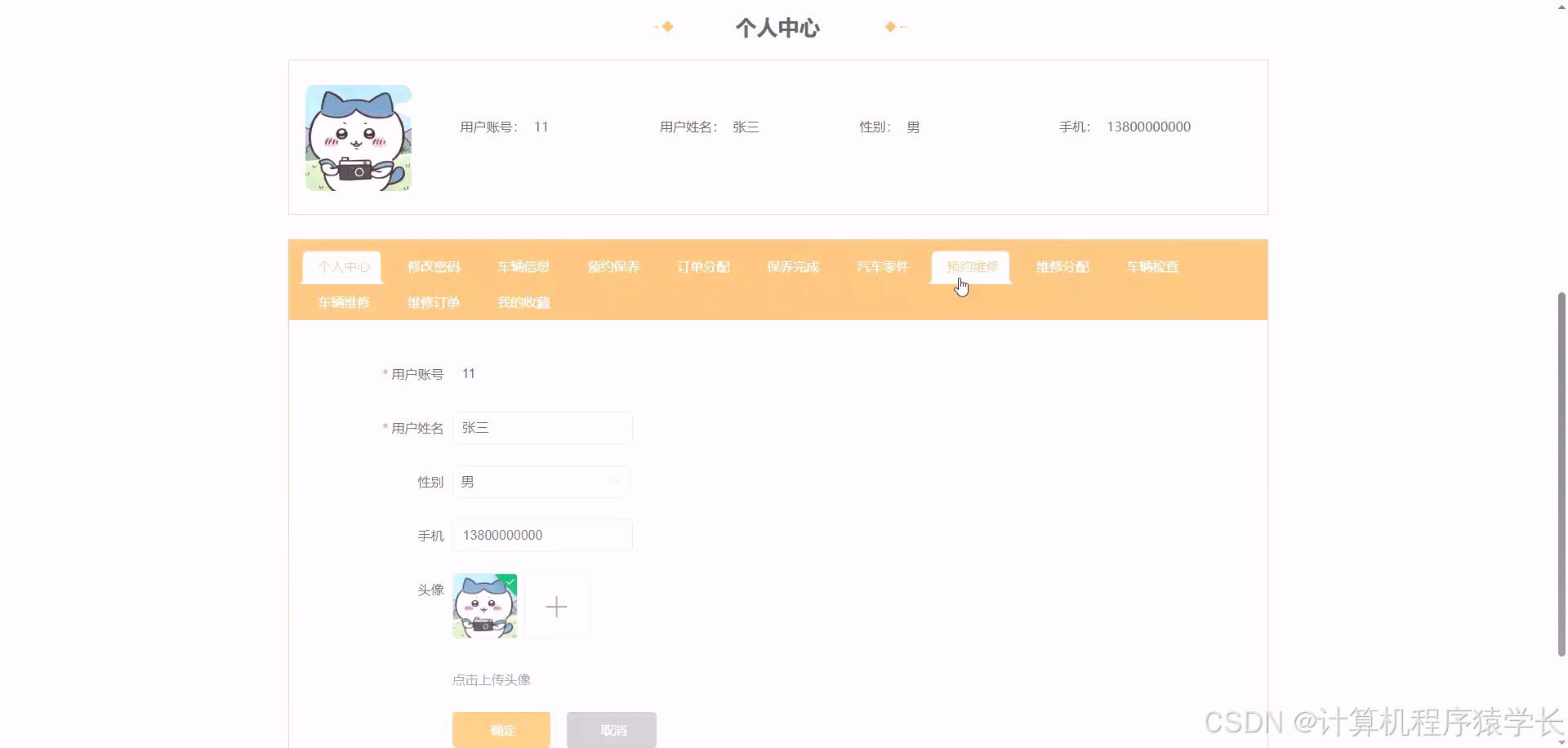Click the plus icon to add avatar
The height and width of the screenshot is (748, 1568).
[557, 606]
